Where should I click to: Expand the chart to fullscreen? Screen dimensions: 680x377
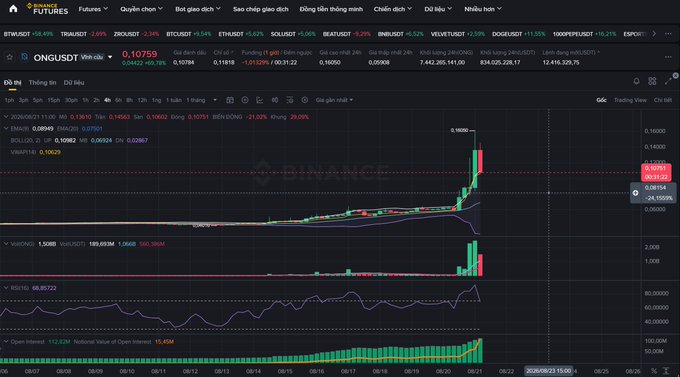pos(668,82)
